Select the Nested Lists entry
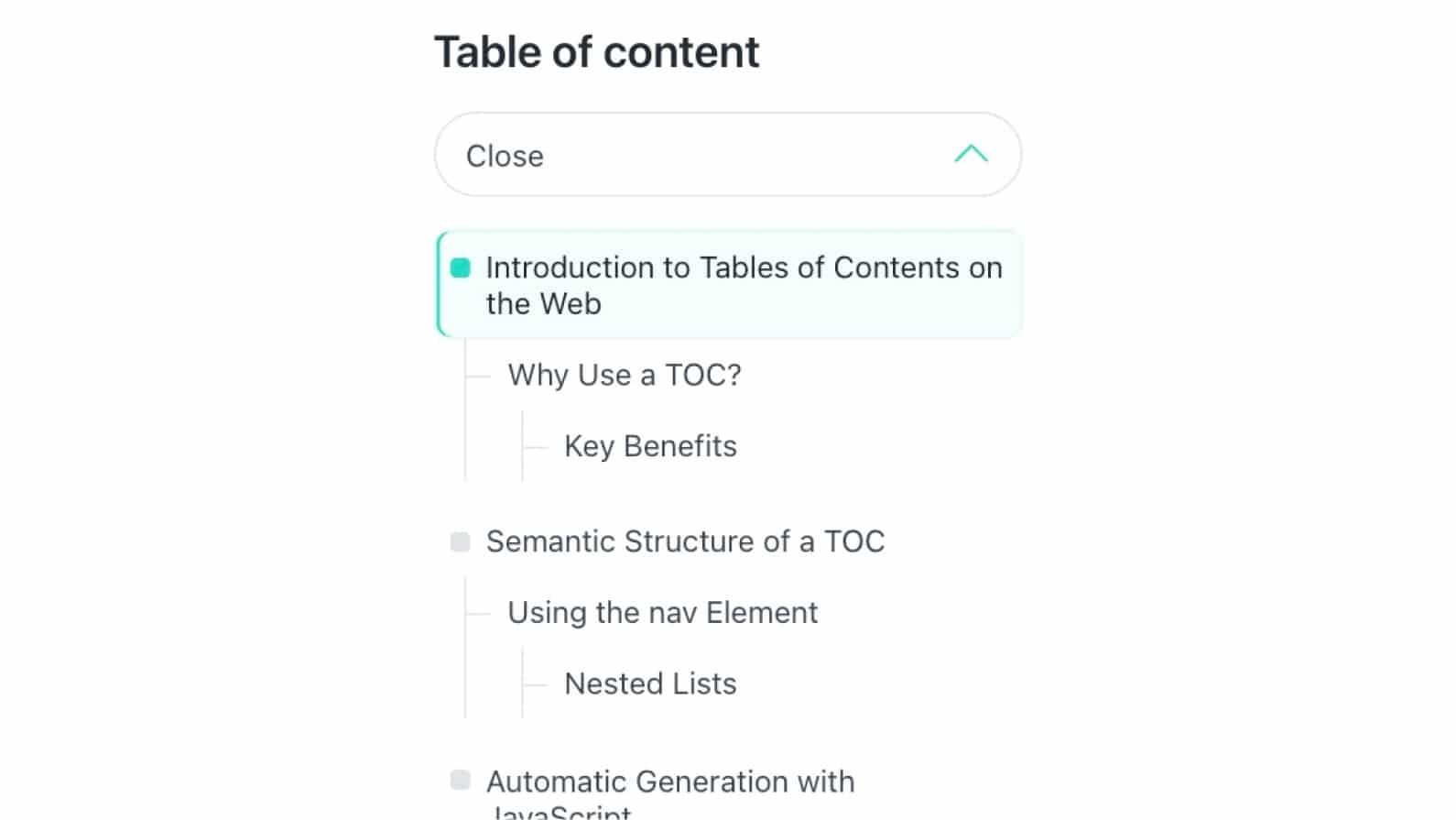The image size is (1456, 820). 650,683
